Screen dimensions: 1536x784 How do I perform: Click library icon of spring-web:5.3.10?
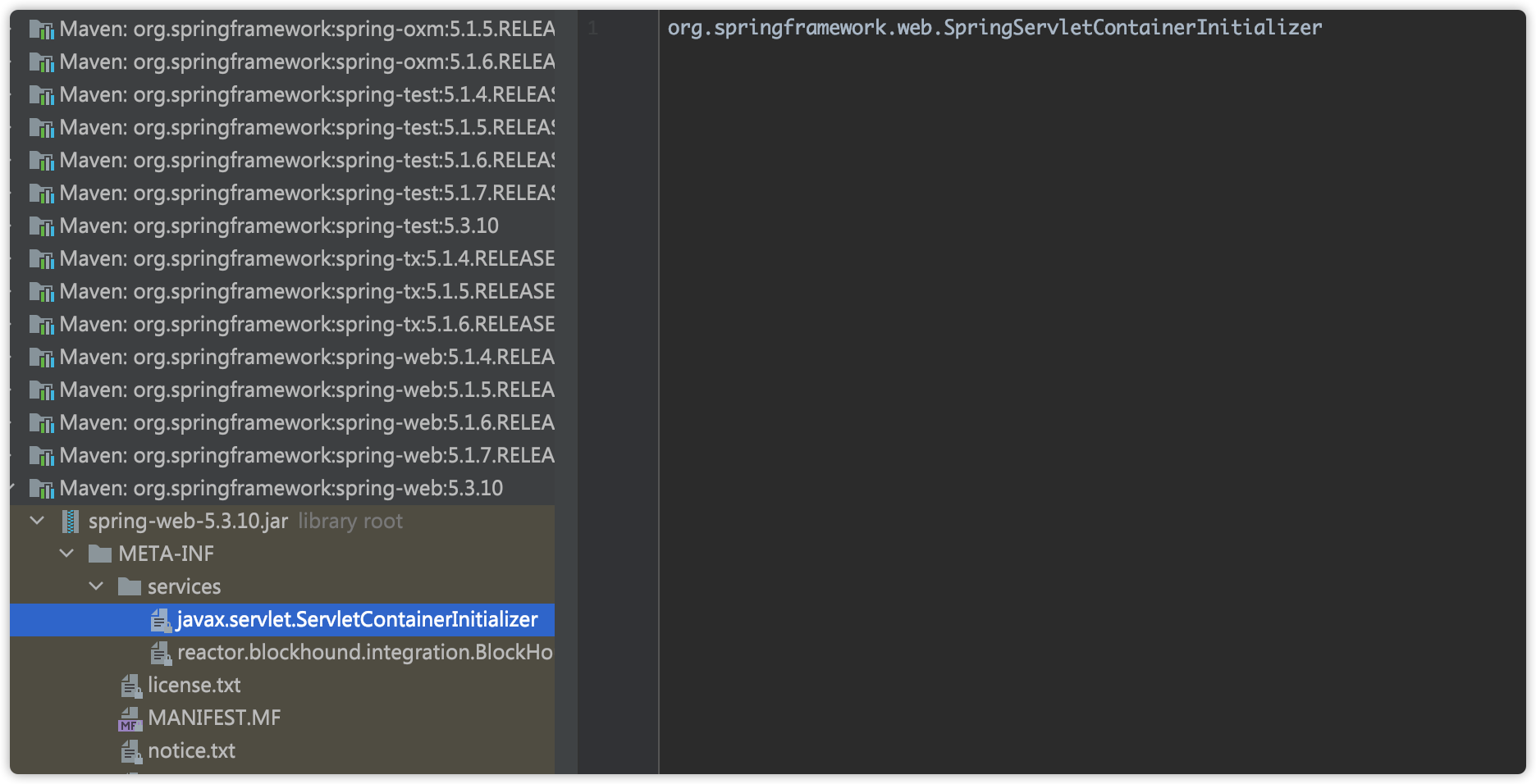point(42,489)
